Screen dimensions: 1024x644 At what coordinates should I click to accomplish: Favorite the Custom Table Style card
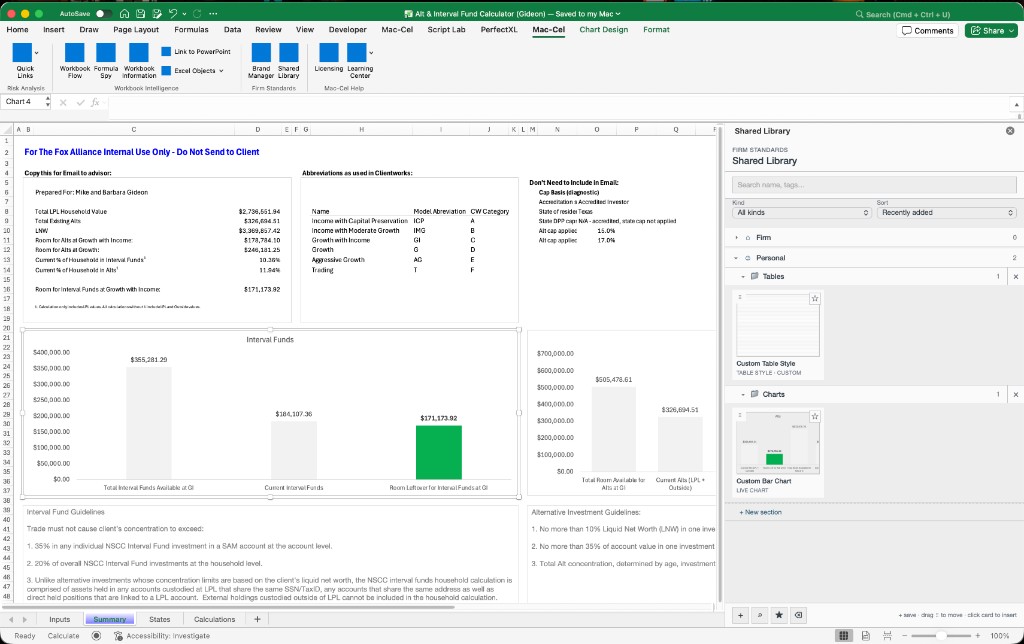[814, 298]
